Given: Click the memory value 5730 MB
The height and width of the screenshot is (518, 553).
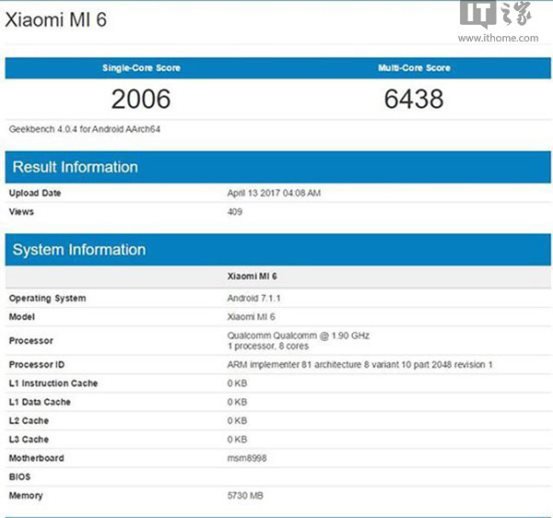Looking at the screenshot, I should [x=245, y=496].
